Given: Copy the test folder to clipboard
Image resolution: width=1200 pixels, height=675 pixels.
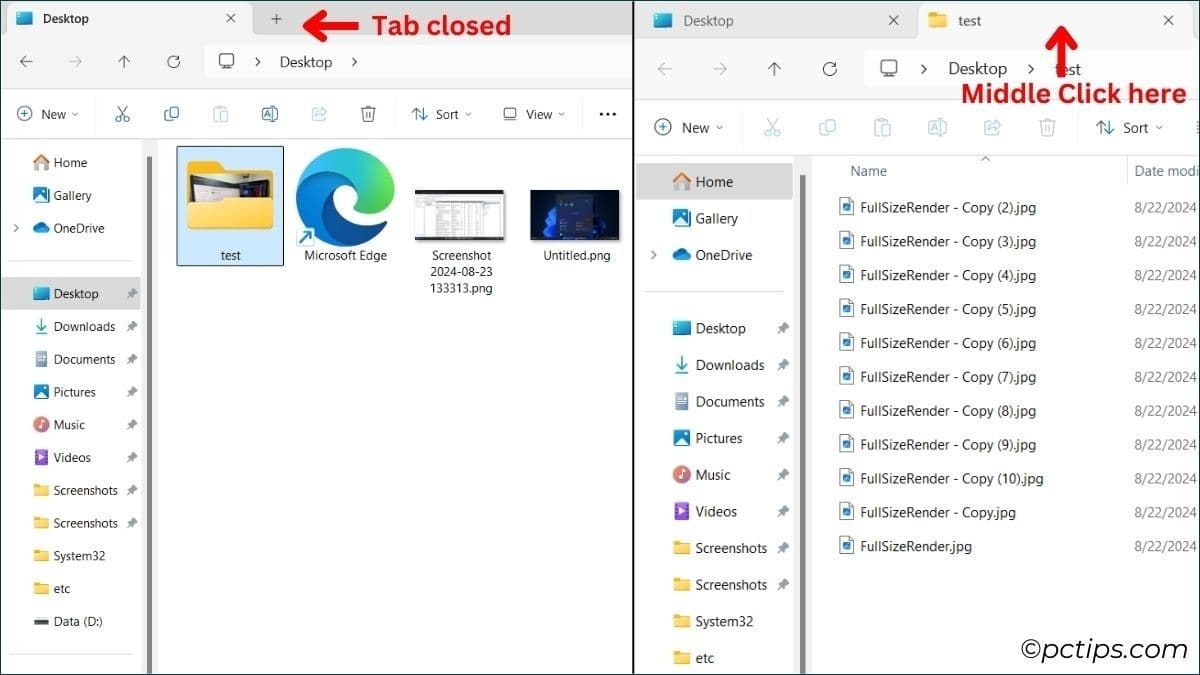Looking at the screenshot, I should point(171,114).
